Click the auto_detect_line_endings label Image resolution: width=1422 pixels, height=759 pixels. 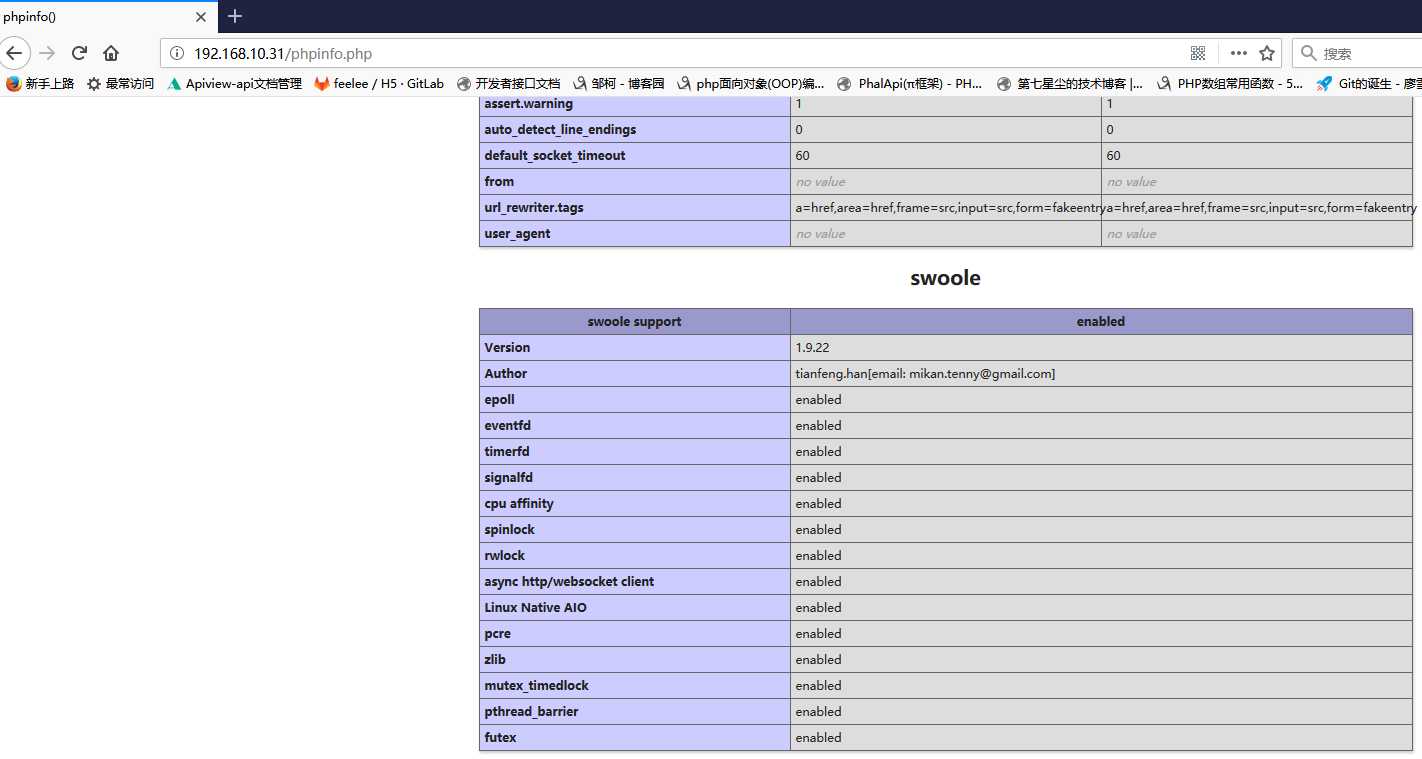tap(560, 129)
